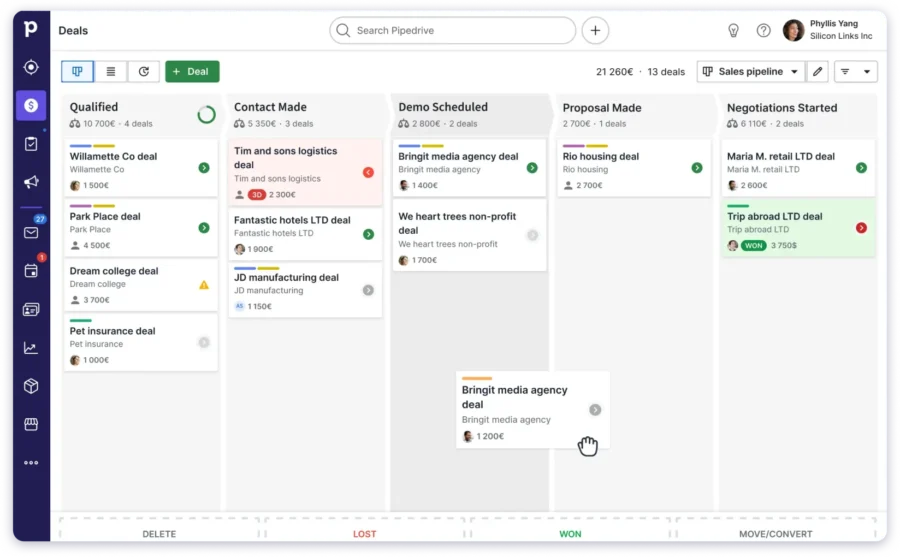
Task: Open the Sales pipeline dropdown
Action: 751,71
